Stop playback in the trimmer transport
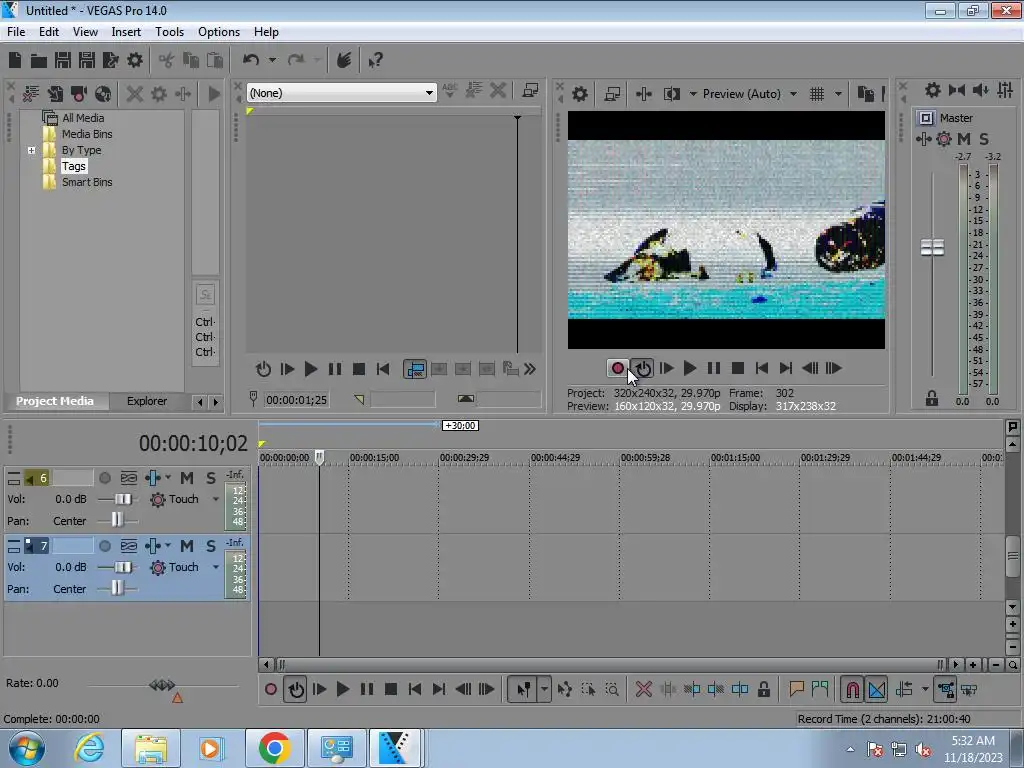 [x=359, y=370]
